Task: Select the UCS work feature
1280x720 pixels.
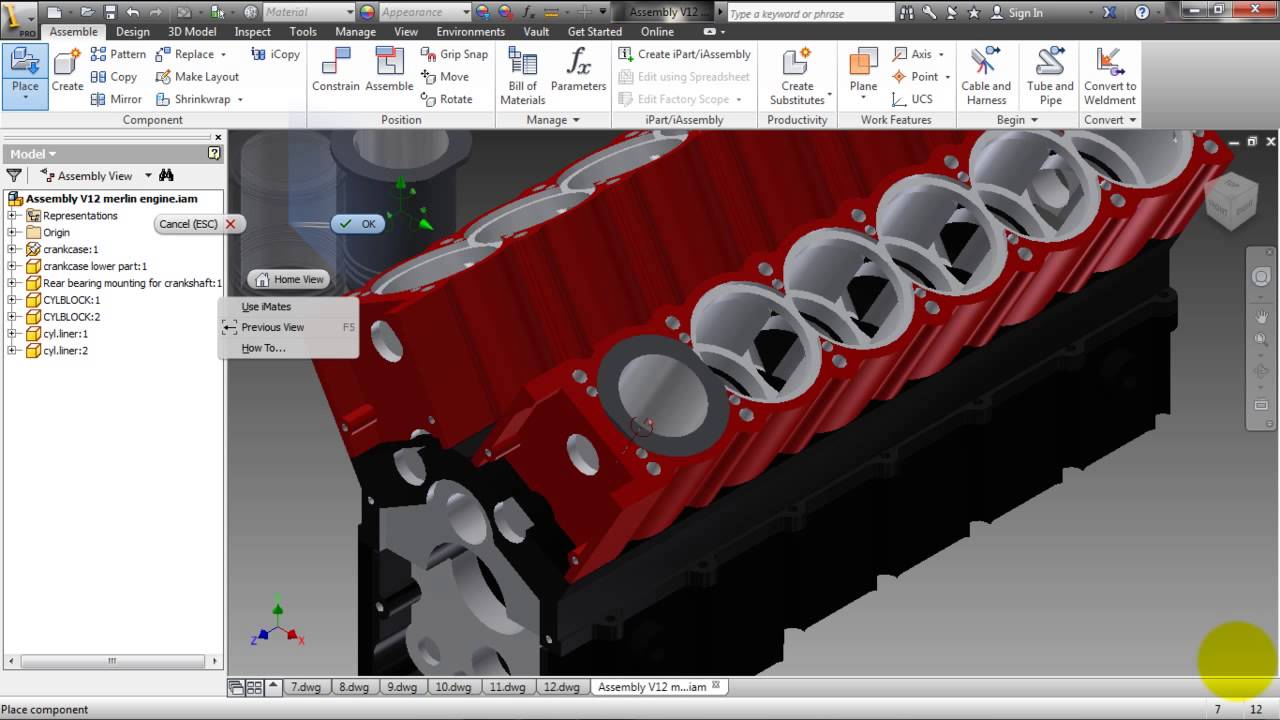Action: [911, 99]
